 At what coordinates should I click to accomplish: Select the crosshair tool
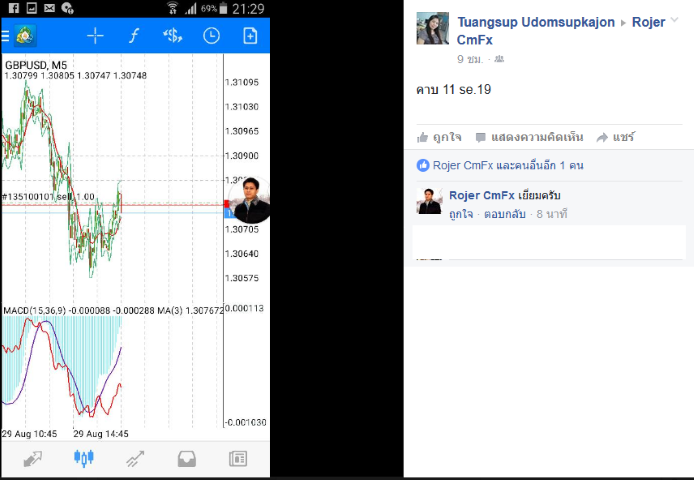click(95, 36)
